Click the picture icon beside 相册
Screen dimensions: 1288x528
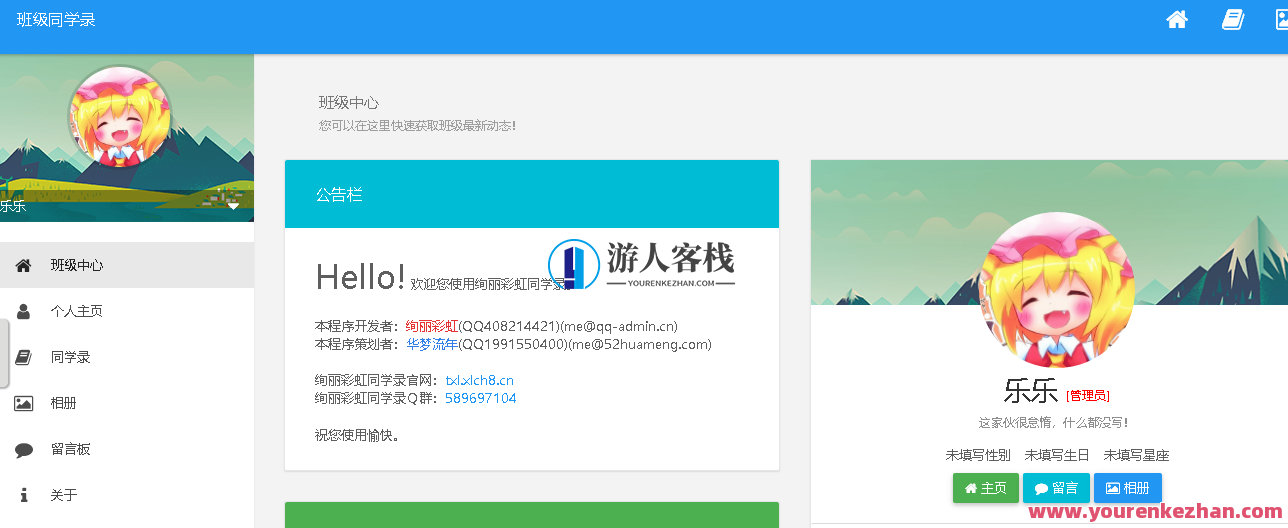24,403
